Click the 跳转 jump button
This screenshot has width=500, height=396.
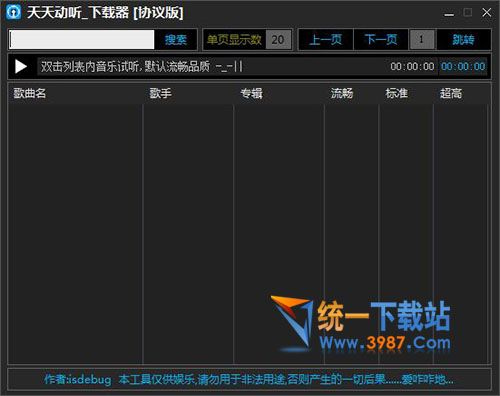pyautogui.click(x=463, y=40)
